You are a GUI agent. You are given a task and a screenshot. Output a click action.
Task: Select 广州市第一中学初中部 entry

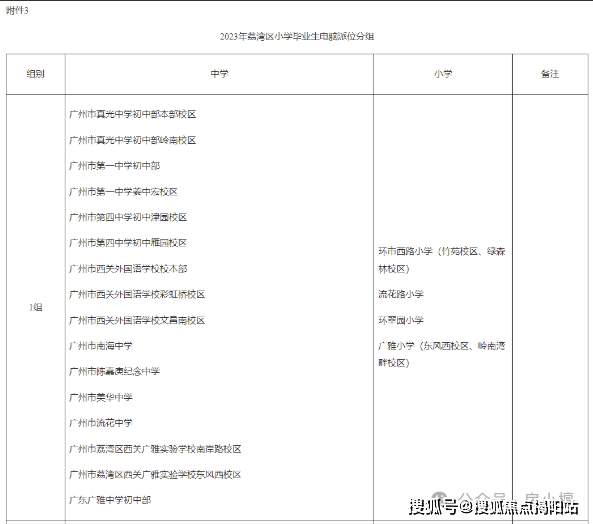(x=115, y=166)
